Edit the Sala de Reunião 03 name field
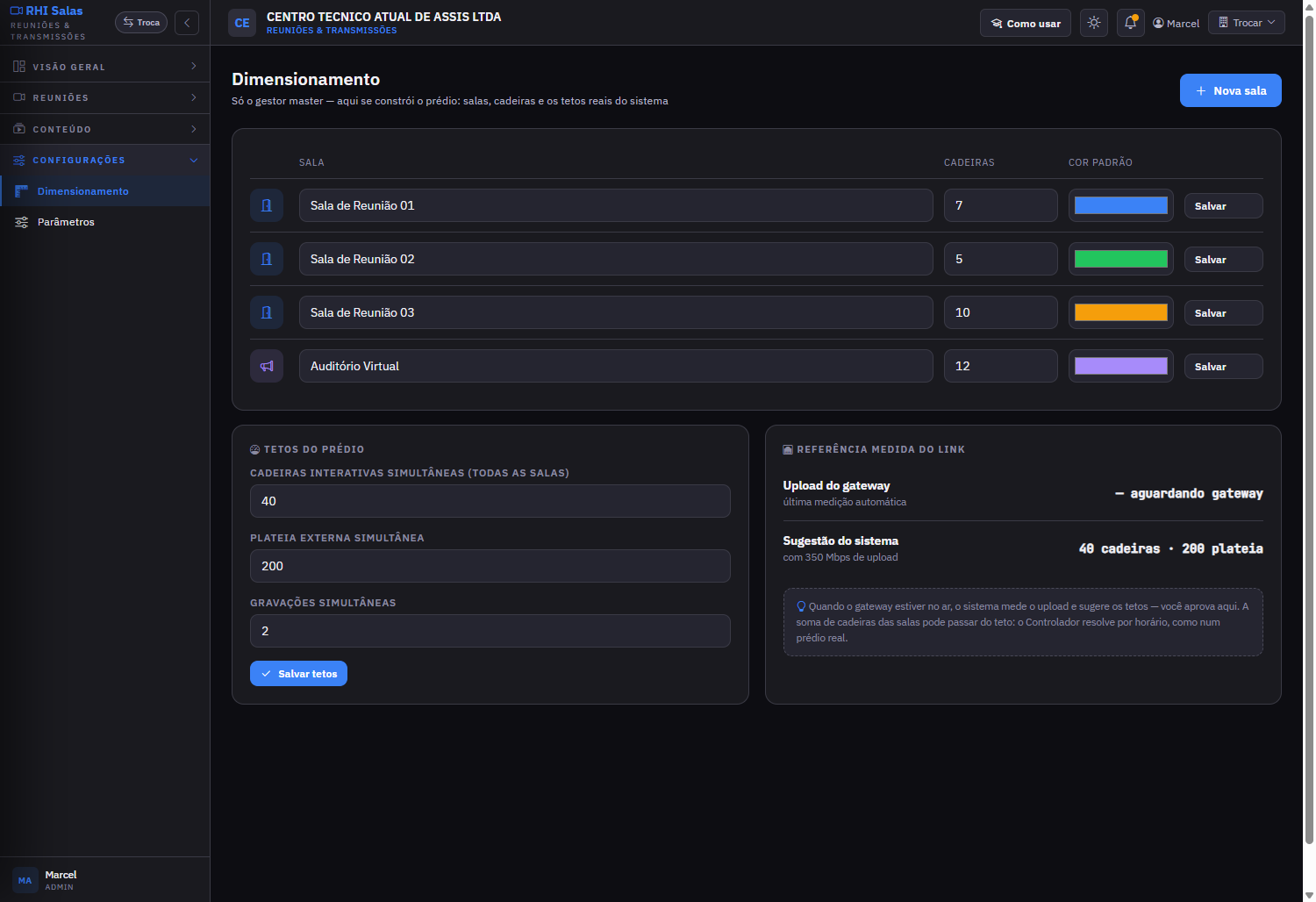Viewport: 1316px width, 902px height. [x=616, y=312]
